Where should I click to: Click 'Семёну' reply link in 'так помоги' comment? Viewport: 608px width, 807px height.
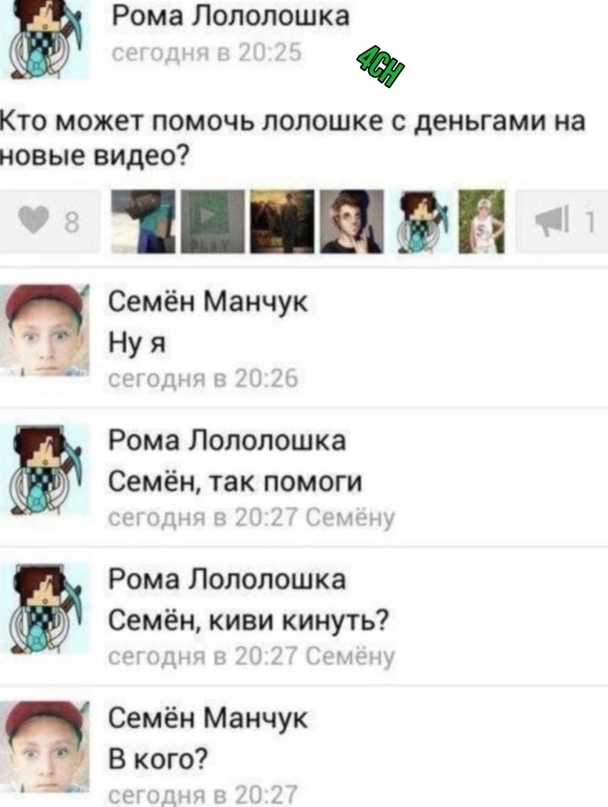[351, 518]
